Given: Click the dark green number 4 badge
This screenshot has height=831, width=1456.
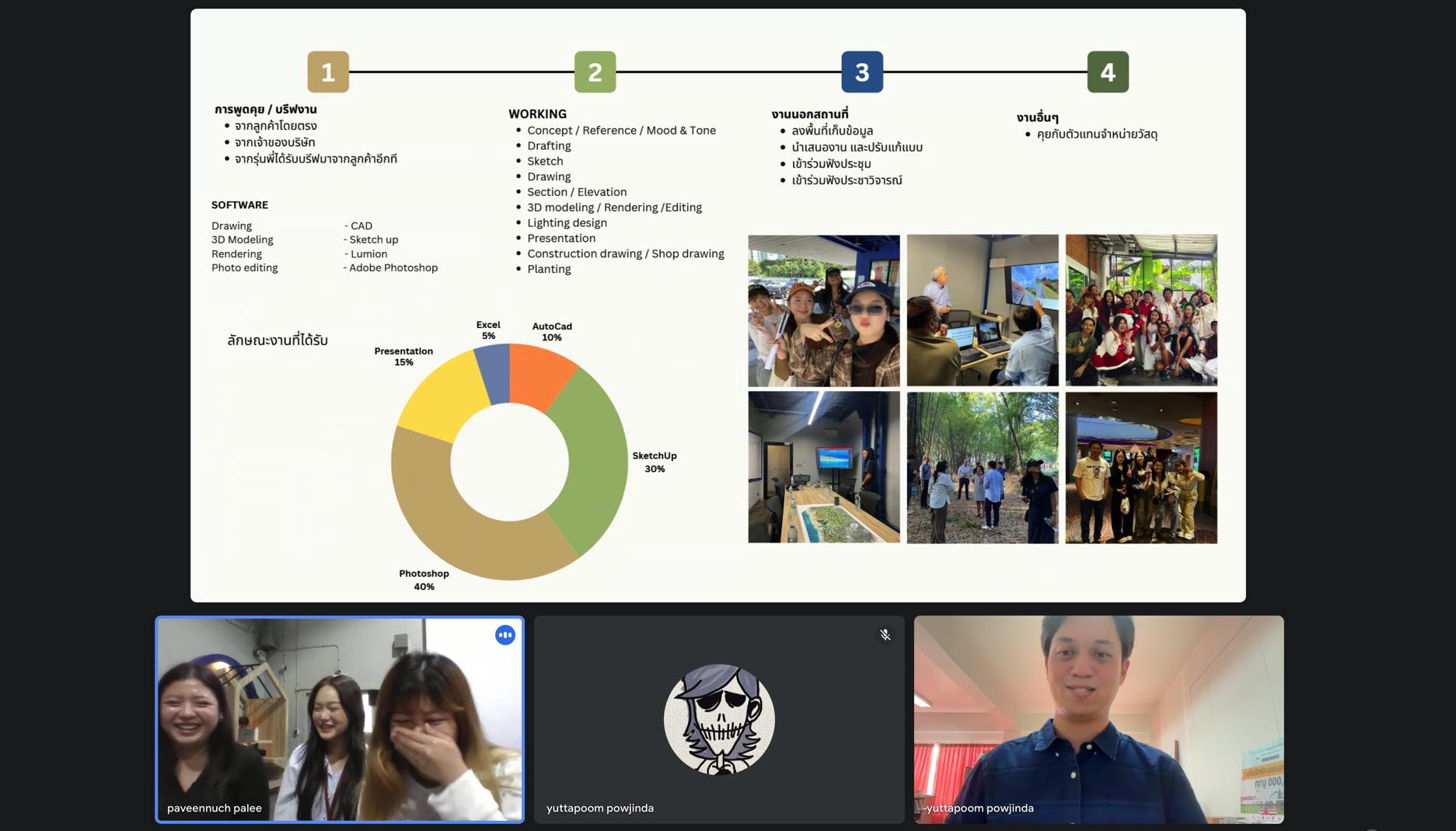Looking at the screenshot, I should (x=1108, y=72).
